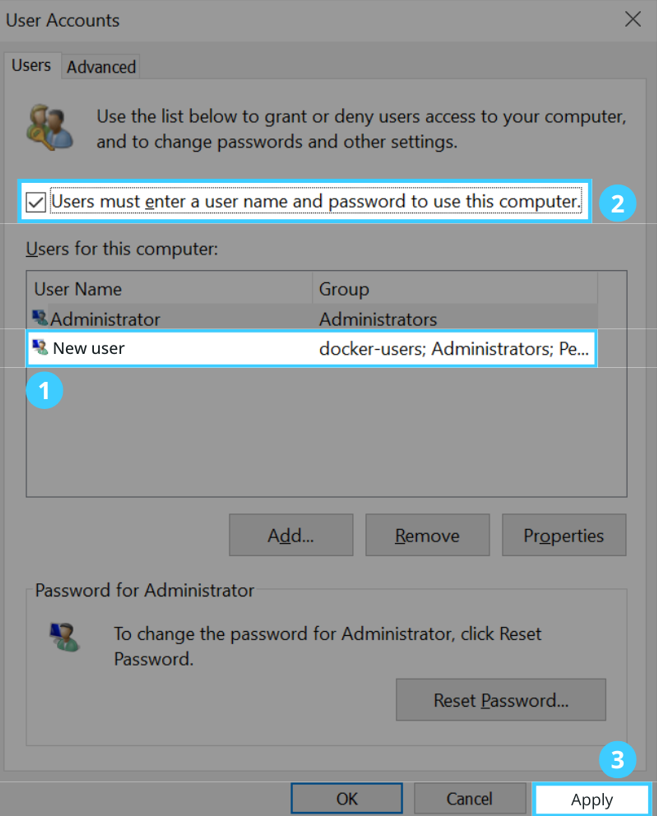
Task: Close the User Accounts dialog
Action: click(x=632, y=19)
